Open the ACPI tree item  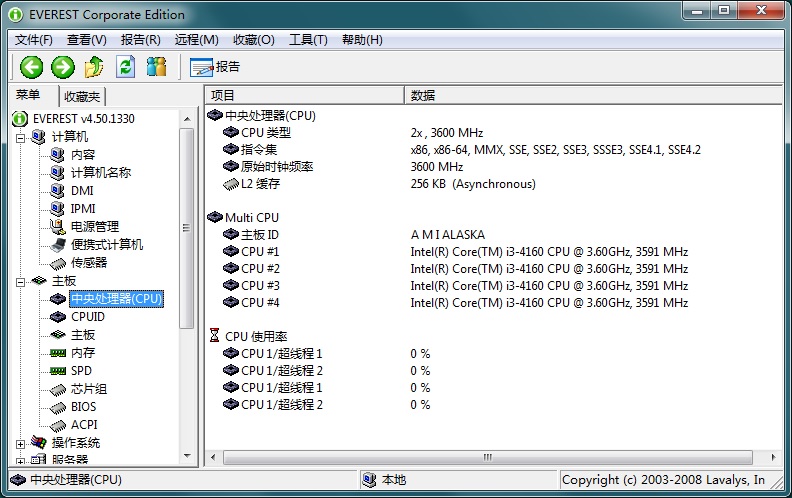[84, 425]
